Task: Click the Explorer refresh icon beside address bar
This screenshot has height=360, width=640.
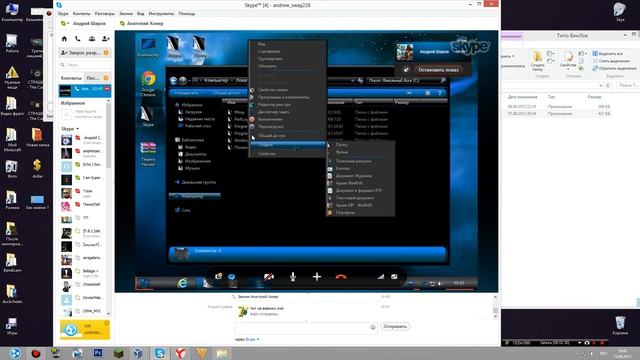Action: 608,85
